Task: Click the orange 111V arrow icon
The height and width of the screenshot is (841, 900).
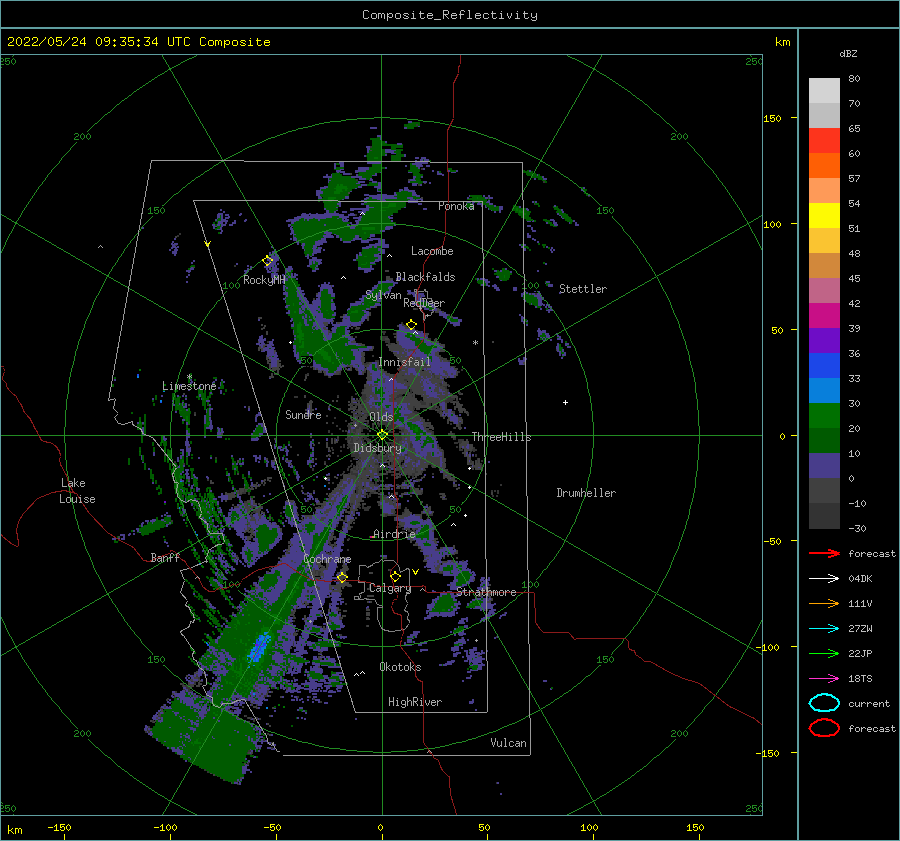Action: tap(824, 603)
